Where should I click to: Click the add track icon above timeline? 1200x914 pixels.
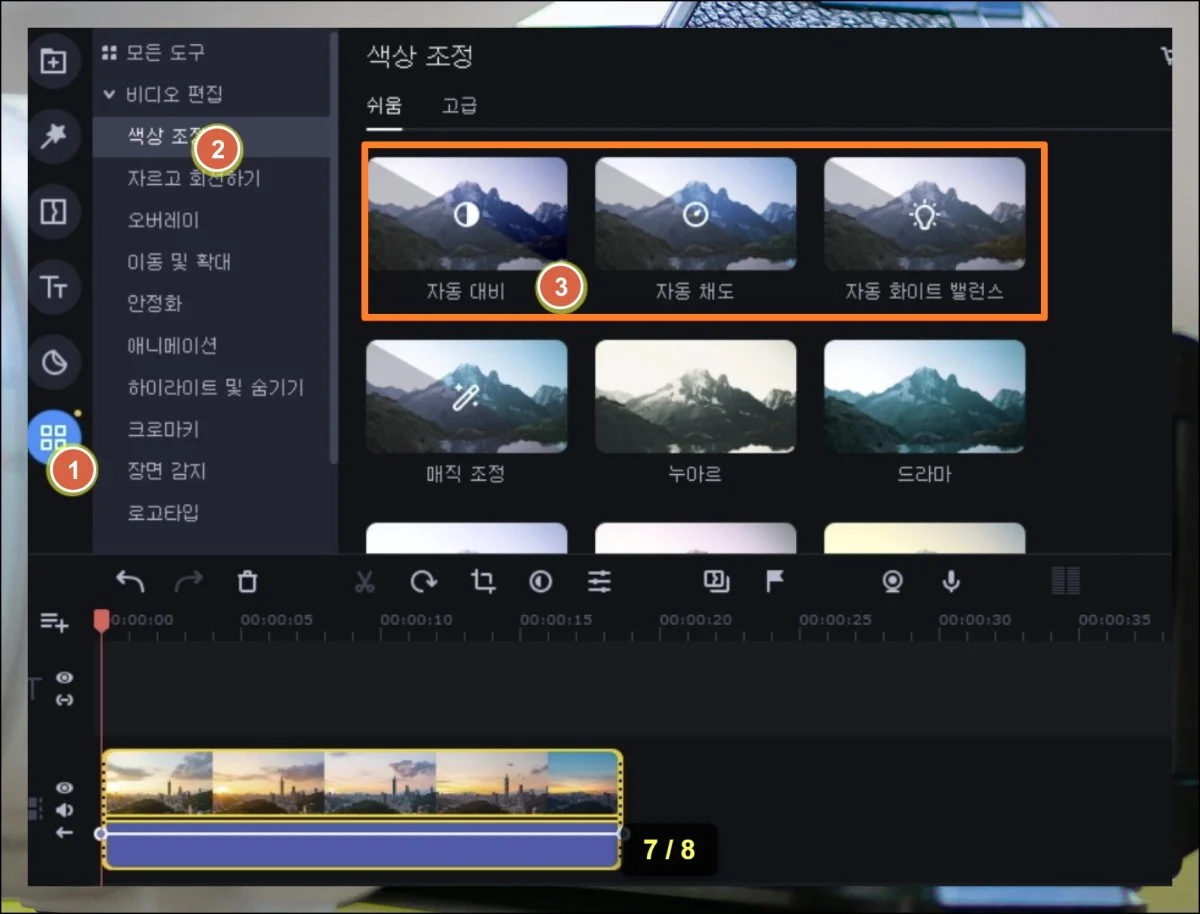(x=53, y=622)
